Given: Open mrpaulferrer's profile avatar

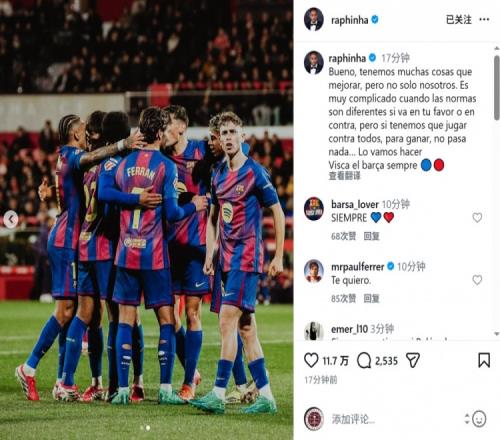Looking at the screenshot, I should click(x=314, y=271).
